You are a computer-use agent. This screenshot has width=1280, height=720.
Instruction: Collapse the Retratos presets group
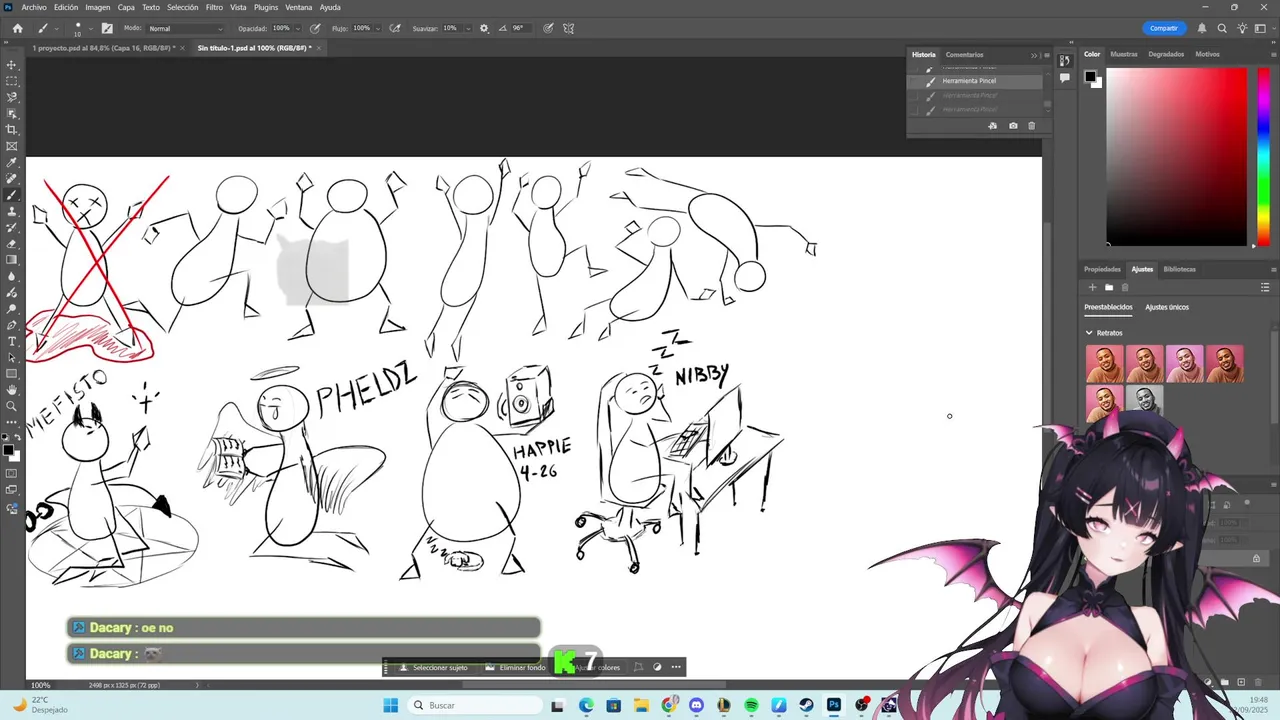tap(1089, 333)
